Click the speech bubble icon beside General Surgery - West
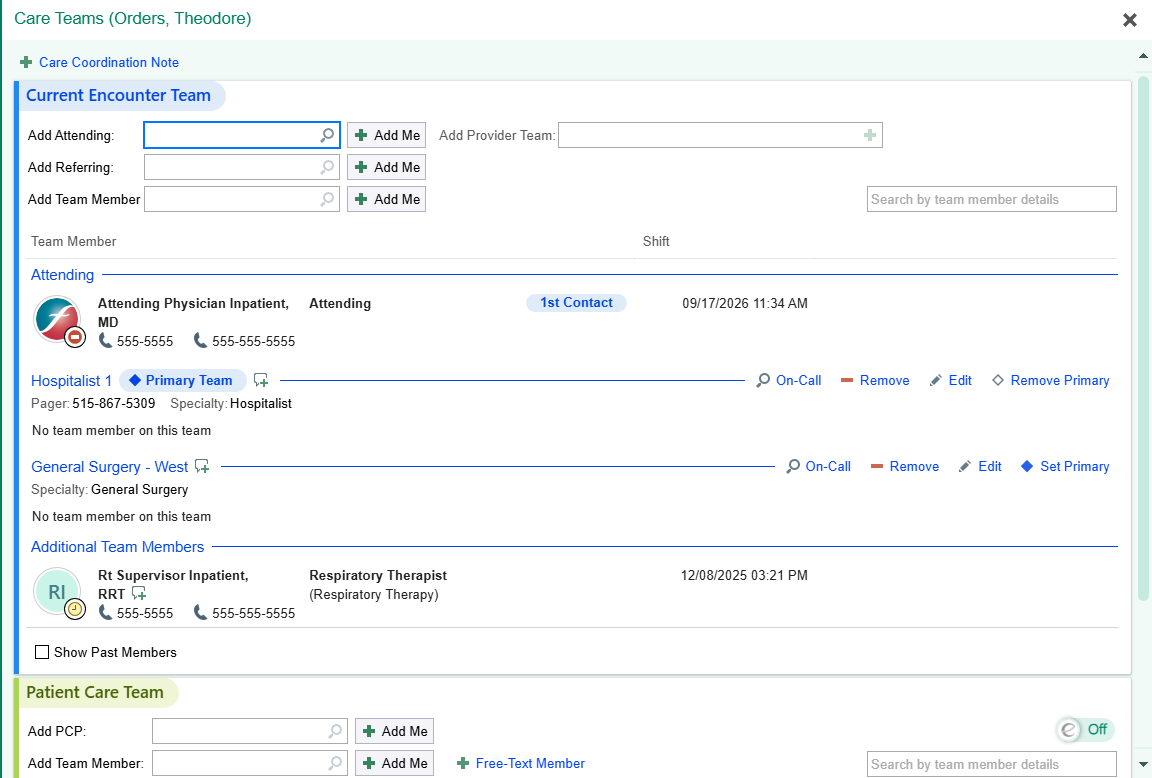Image resolution: width=1152 pixels, height=778 pixels. click(x=202, y=467)
